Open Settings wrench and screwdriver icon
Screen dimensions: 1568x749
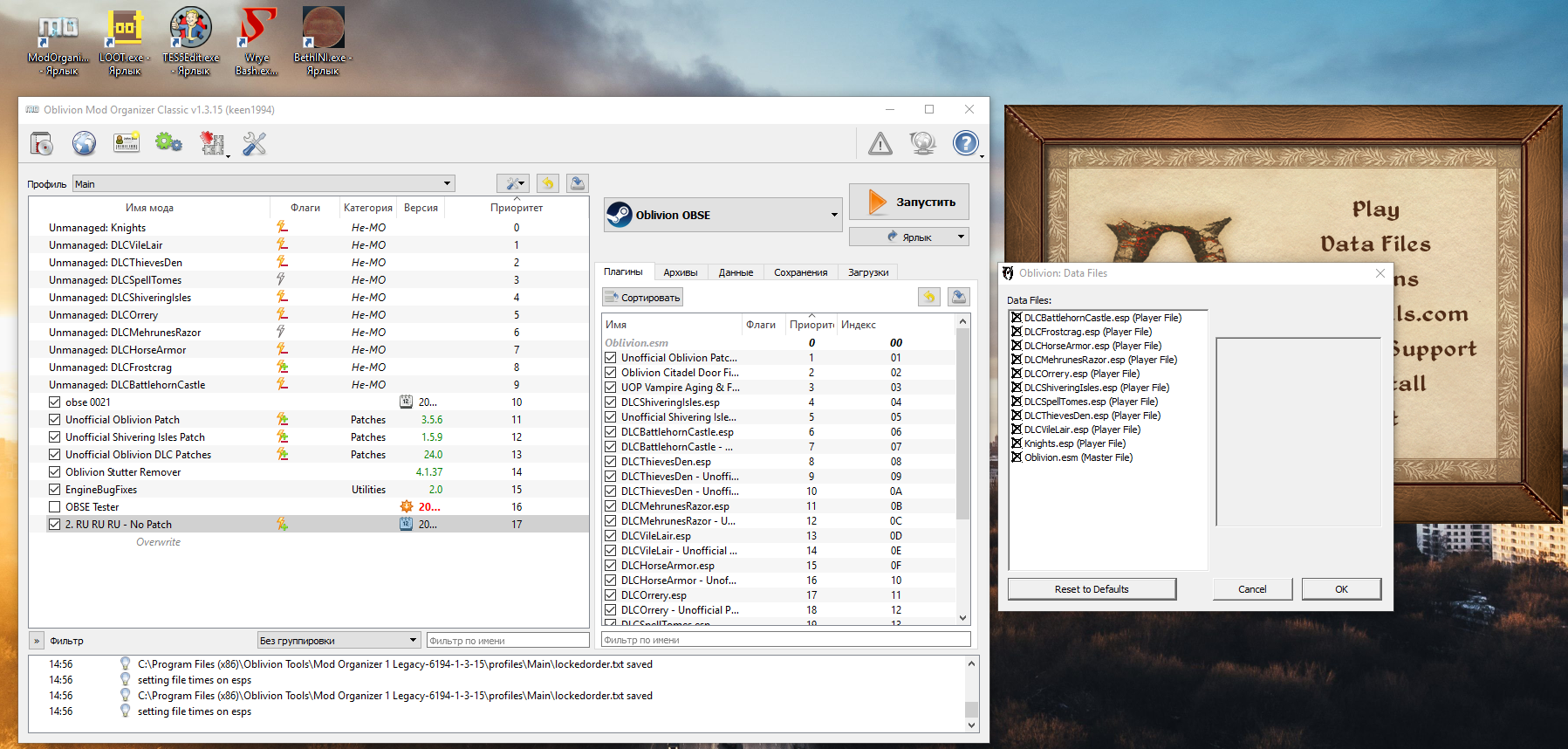[x=254, y=143]
